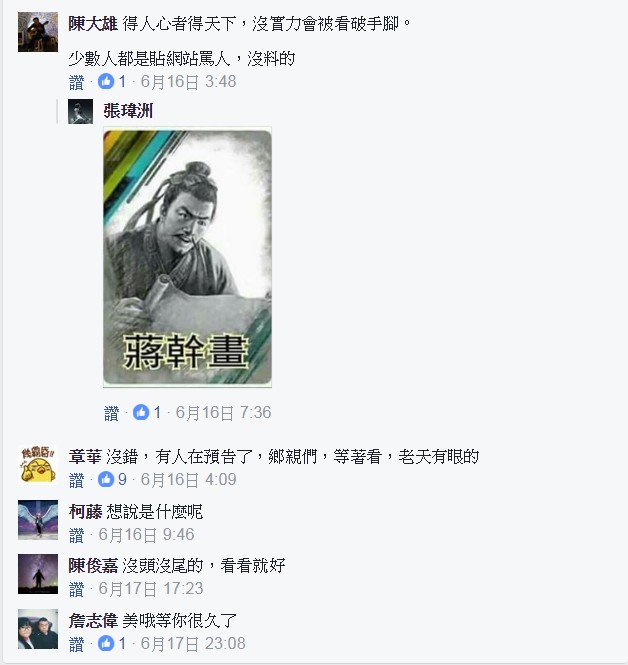Click 柯藤's angel wings avatar
Image resolution: width=628 pixels, height=665 pixels.
38,520
